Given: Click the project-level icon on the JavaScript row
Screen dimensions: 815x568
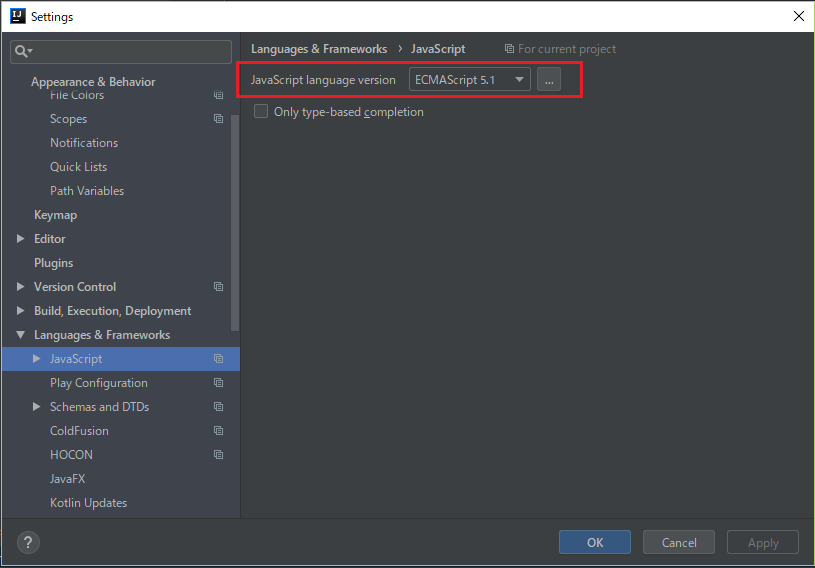Looking at the screenshot, I should [x=218, y=359].
